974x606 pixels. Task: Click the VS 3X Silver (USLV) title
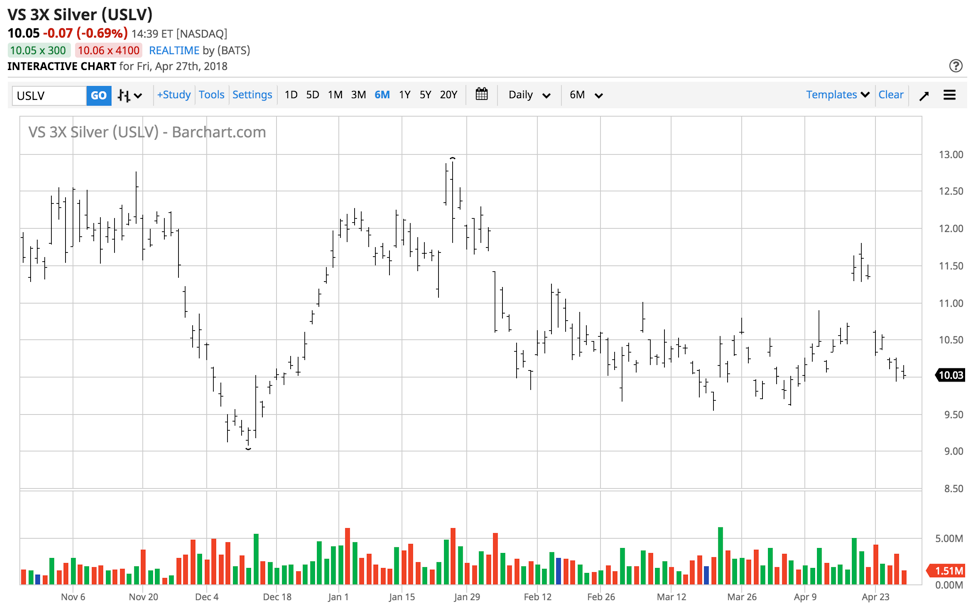[x=80, y=14]
